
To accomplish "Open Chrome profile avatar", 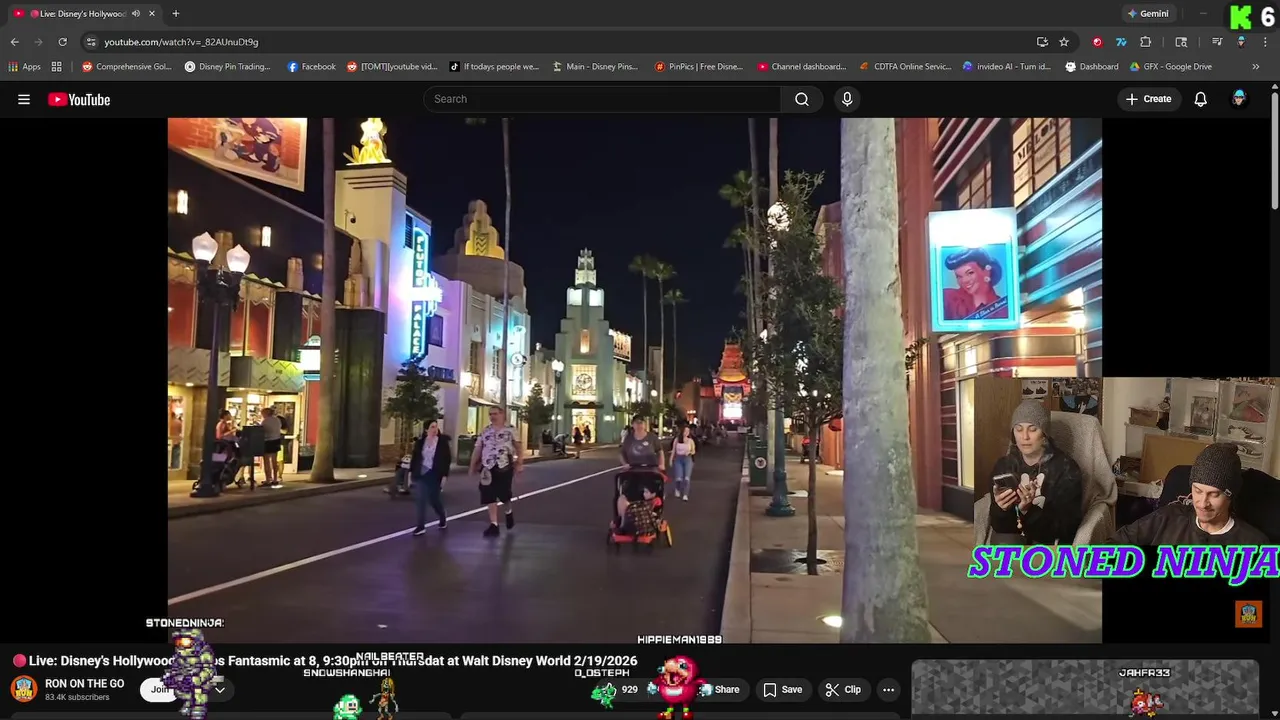I will [x=1241, y=42].
